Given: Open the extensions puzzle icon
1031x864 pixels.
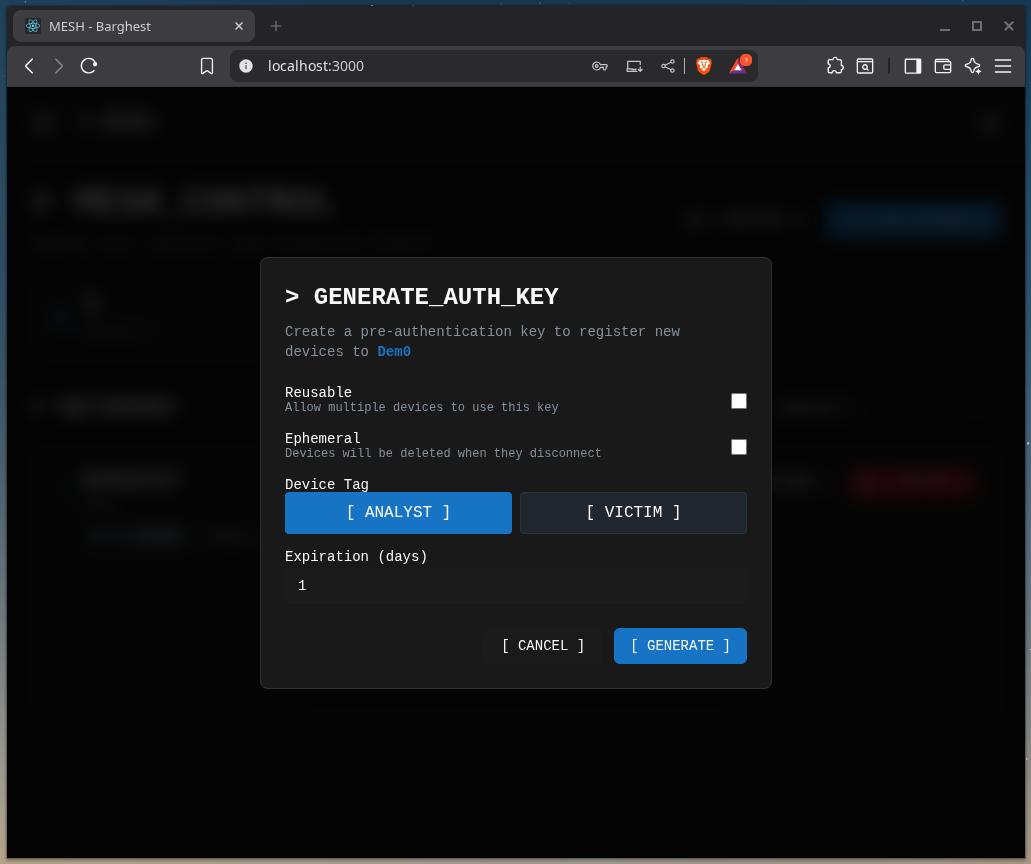Looking at the screenshot, I should [835, 66].
